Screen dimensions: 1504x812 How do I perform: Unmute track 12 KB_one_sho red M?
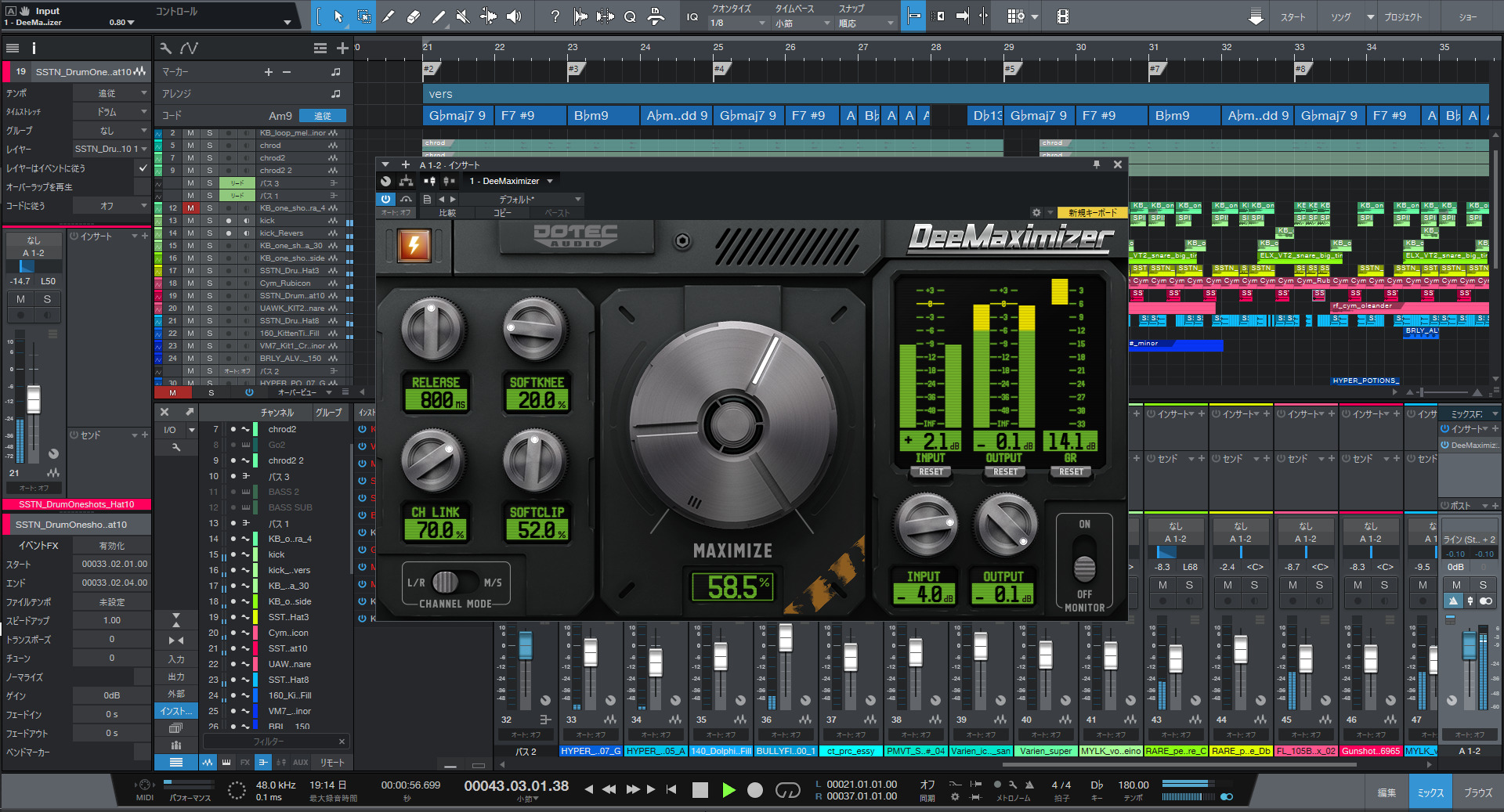tap(190, 208)
